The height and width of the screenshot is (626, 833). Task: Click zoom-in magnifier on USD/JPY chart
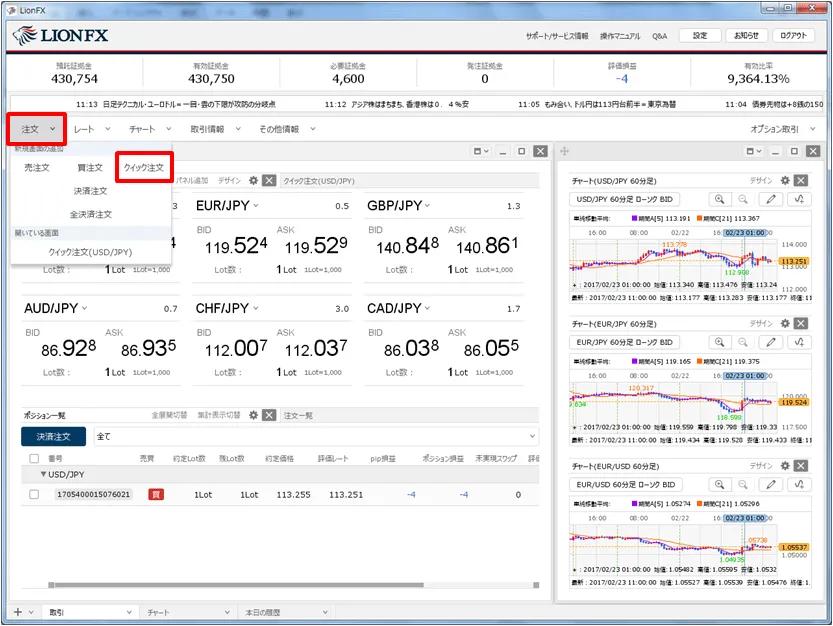point(719,199)
